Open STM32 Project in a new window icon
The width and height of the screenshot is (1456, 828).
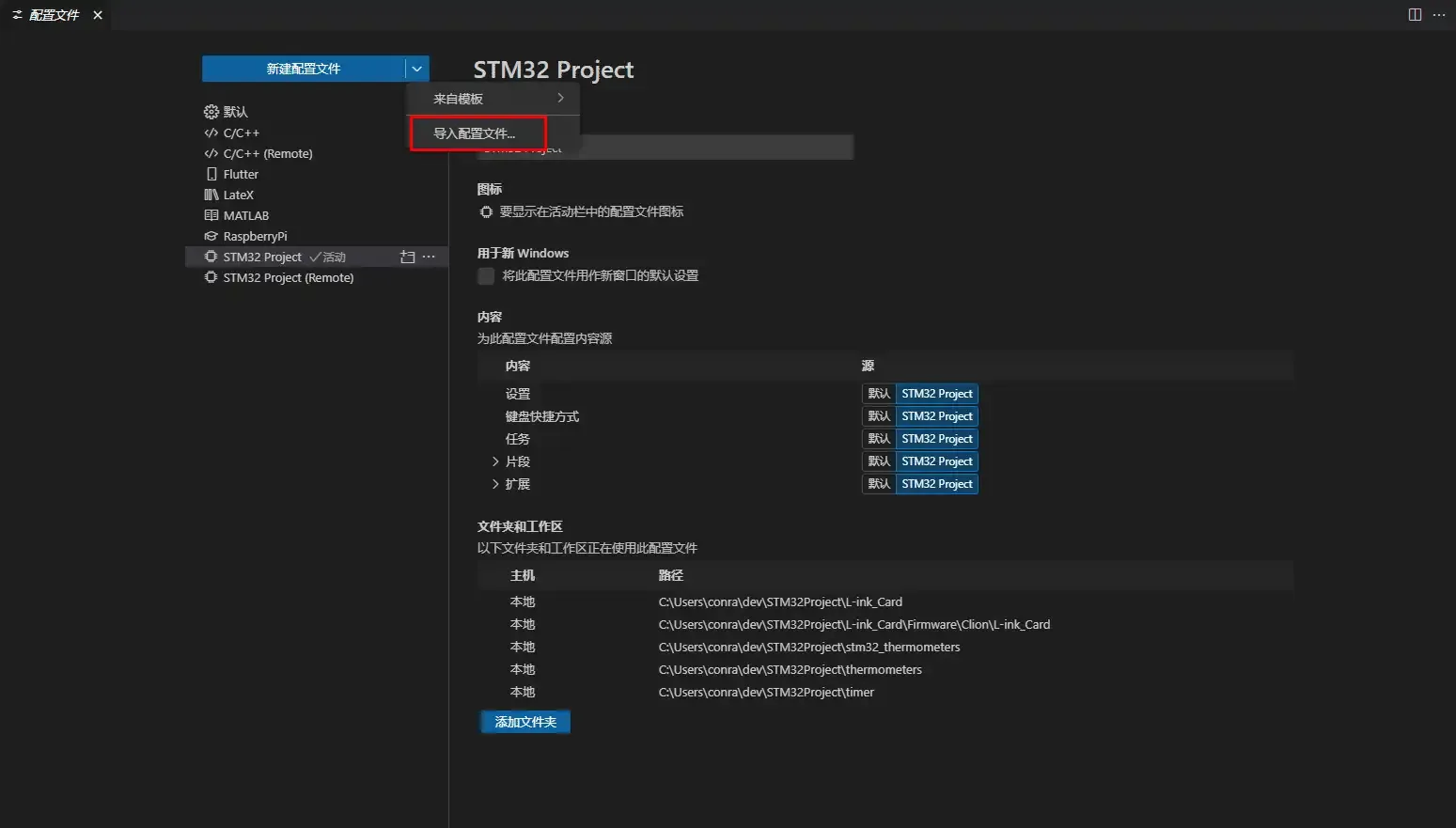(x=408, y=257)
